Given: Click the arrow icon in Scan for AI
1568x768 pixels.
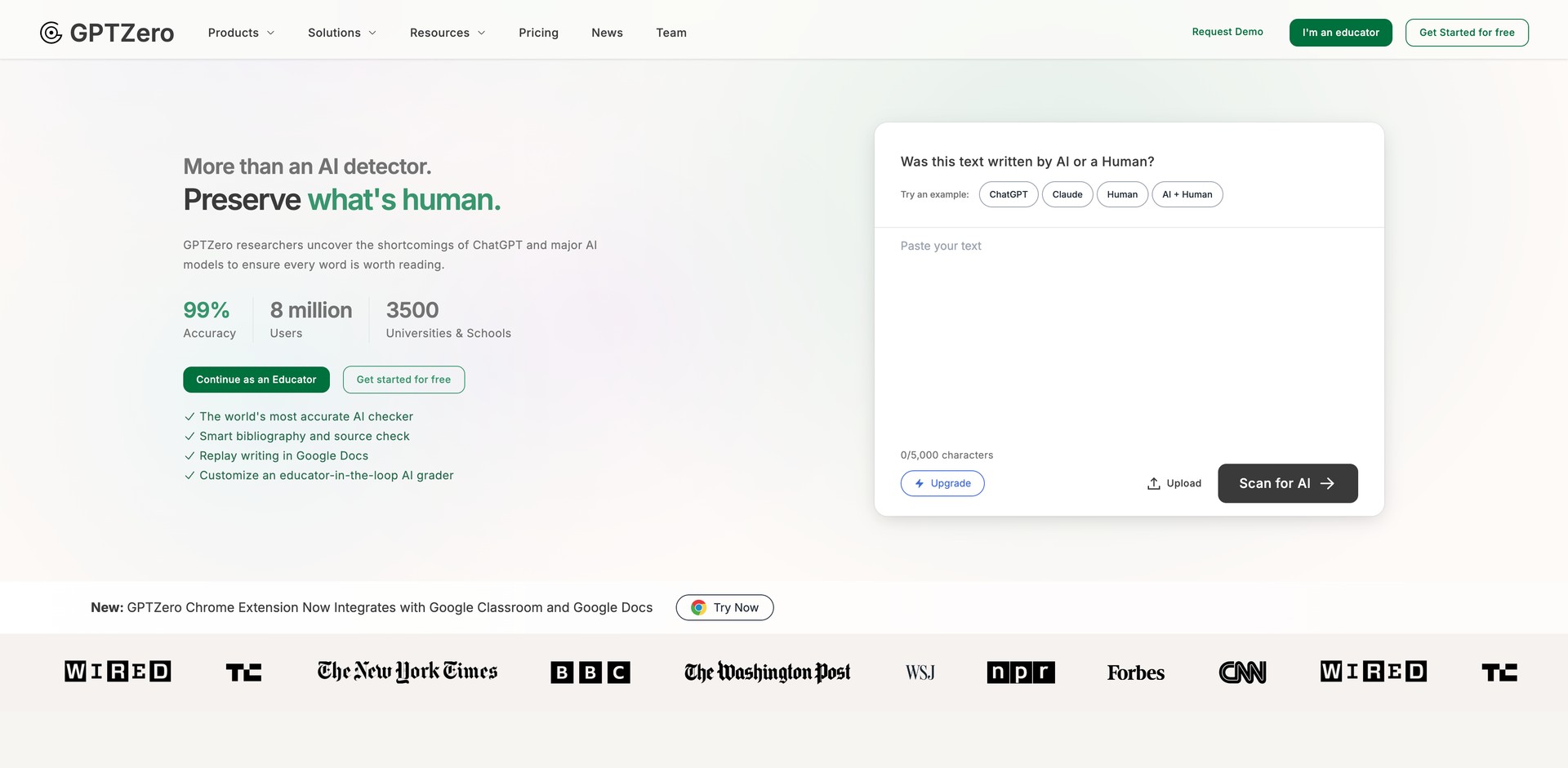Looking at the screenshot, I should [1327, 483].
